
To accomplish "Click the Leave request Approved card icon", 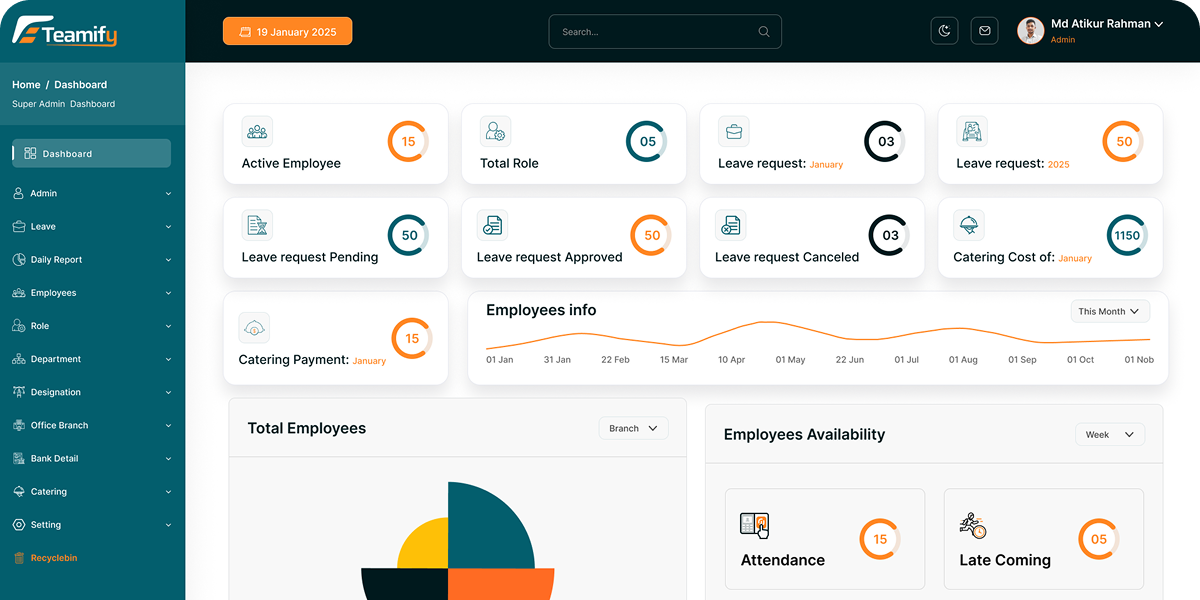I will 492,225.
